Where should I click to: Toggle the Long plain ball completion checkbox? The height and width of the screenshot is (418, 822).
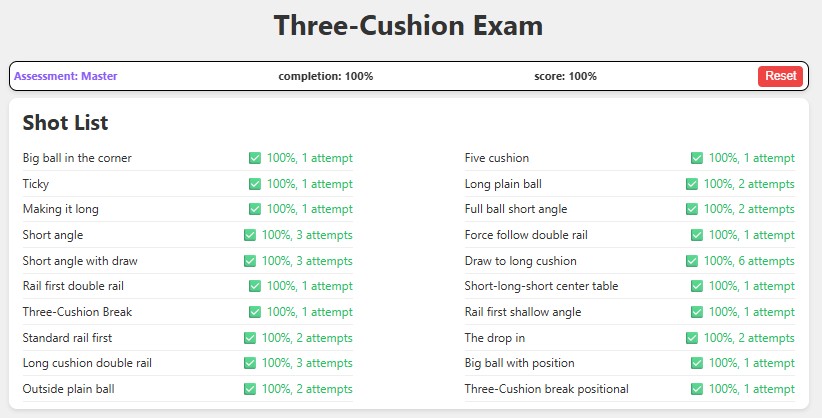tap(692, 184)
